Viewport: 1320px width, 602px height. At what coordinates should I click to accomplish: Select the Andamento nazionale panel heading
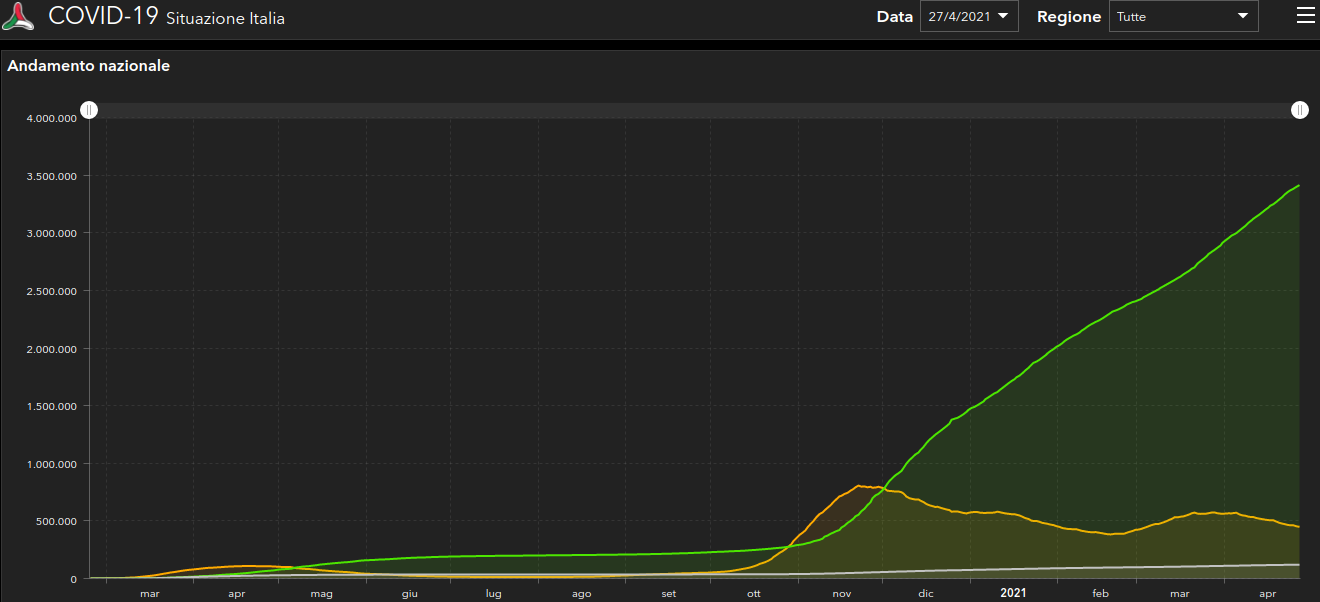(89, 66)
